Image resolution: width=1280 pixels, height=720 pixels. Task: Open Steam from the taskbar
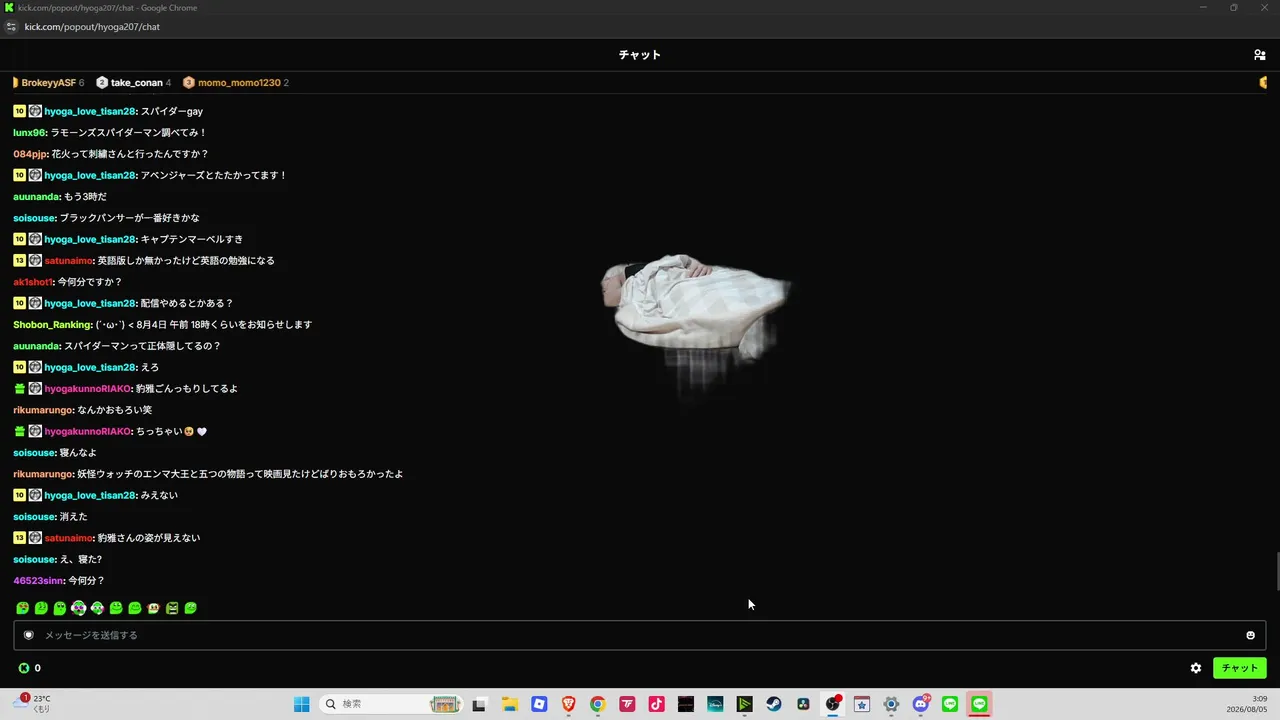774,704
